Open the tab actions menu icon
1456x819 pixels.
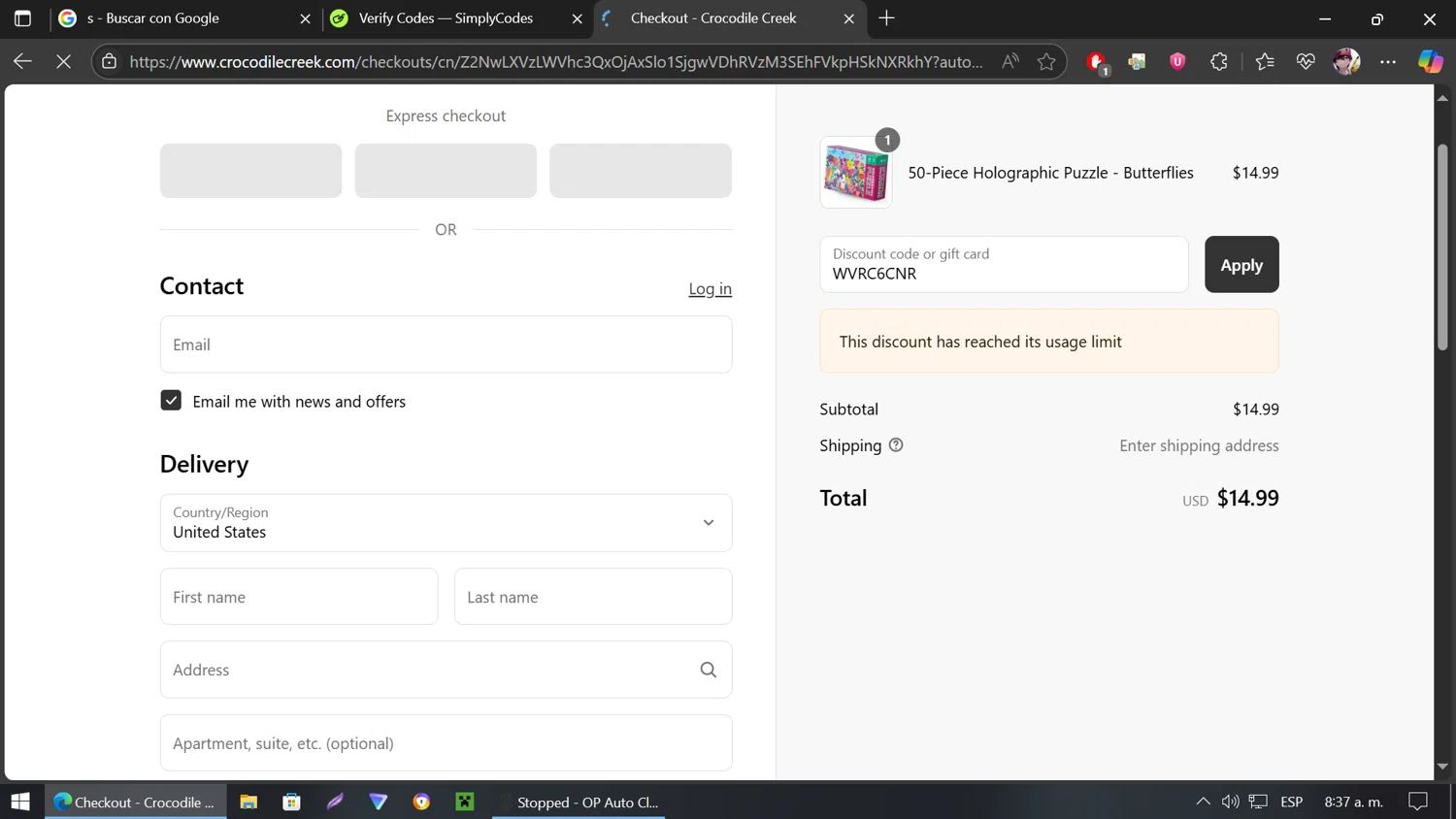coord(22,18)
